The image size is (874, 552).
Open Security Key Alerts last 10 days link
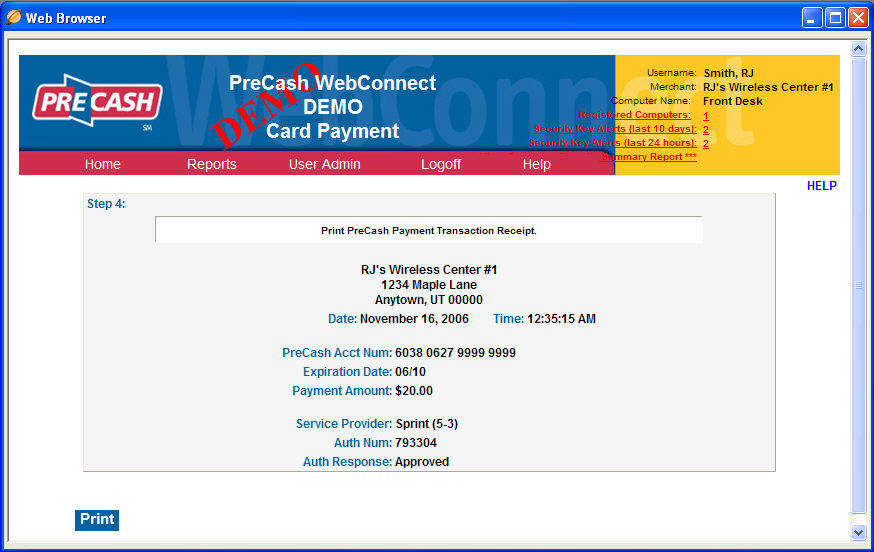tap(615, 129)
